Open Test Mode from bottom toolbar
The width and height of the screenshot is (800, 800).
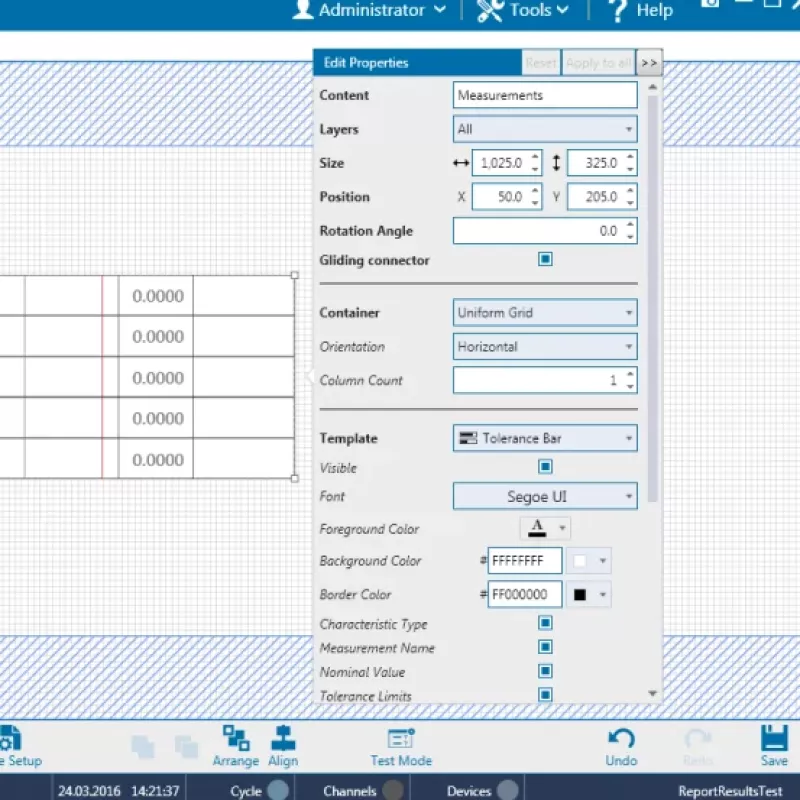click(x=401, y=739)
